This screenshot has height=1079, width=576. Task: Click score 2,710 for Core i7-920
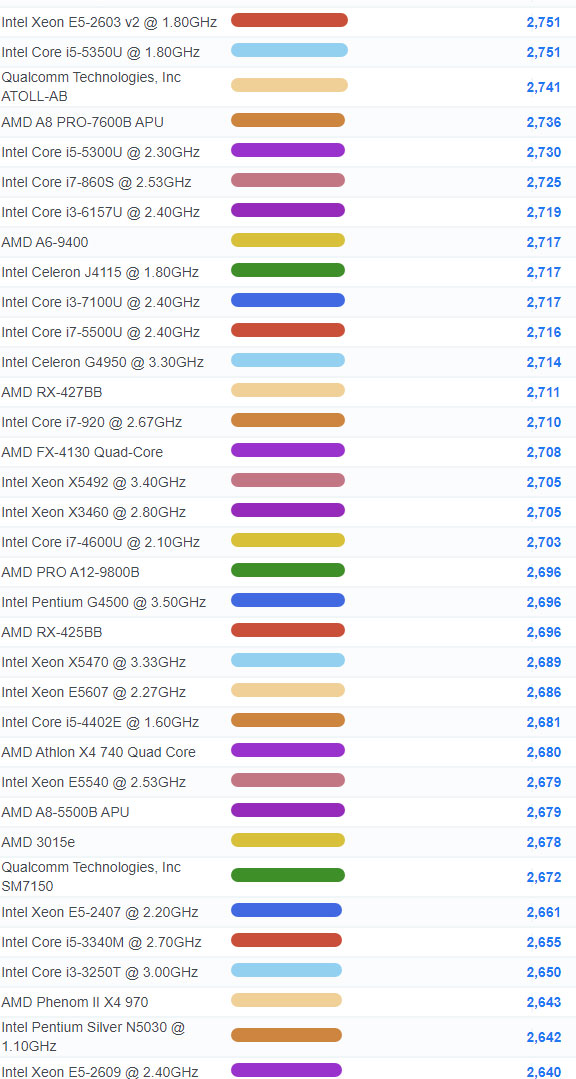tap(544, 423)
